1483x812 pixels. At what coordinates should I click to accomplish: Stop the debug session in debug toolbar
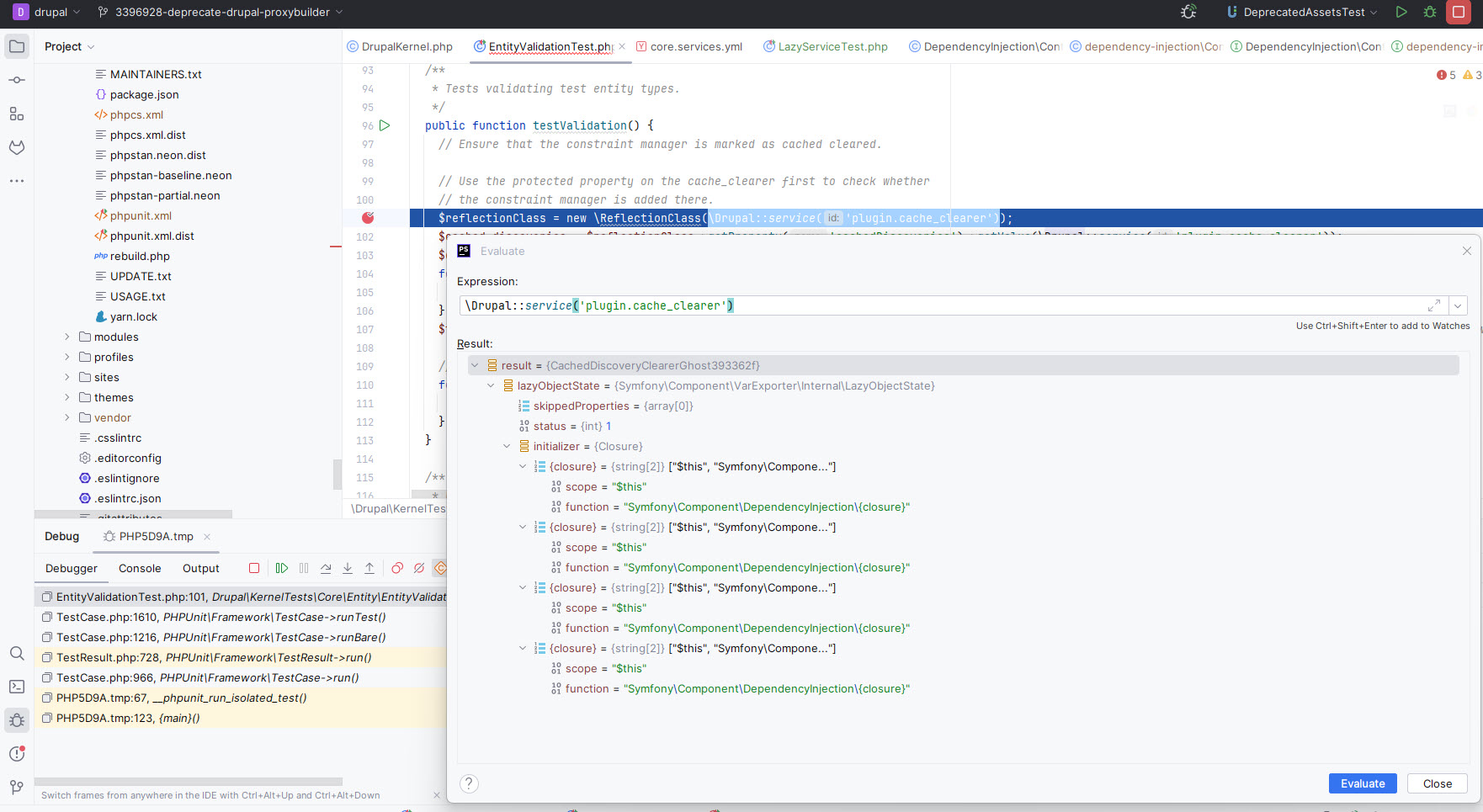254,569
